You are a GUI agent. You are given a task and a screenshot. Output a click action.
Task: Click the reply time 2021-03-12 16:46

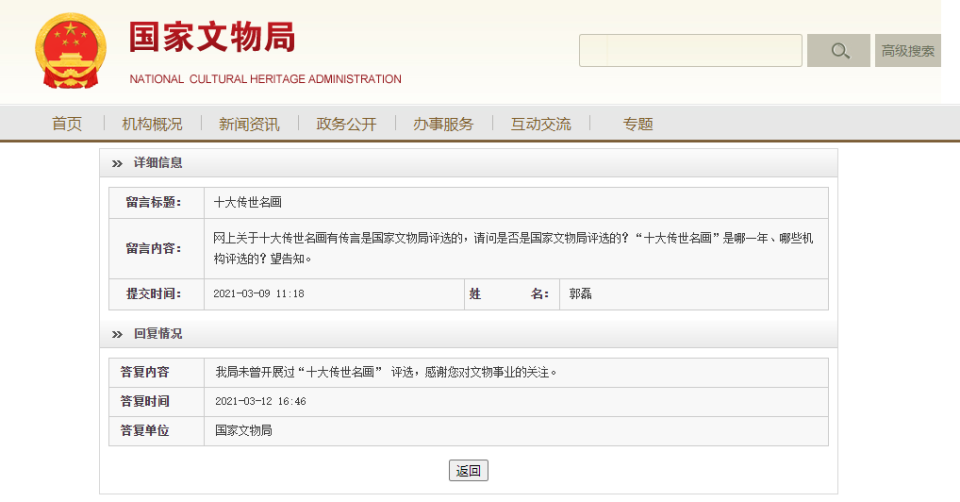[260, 402]
